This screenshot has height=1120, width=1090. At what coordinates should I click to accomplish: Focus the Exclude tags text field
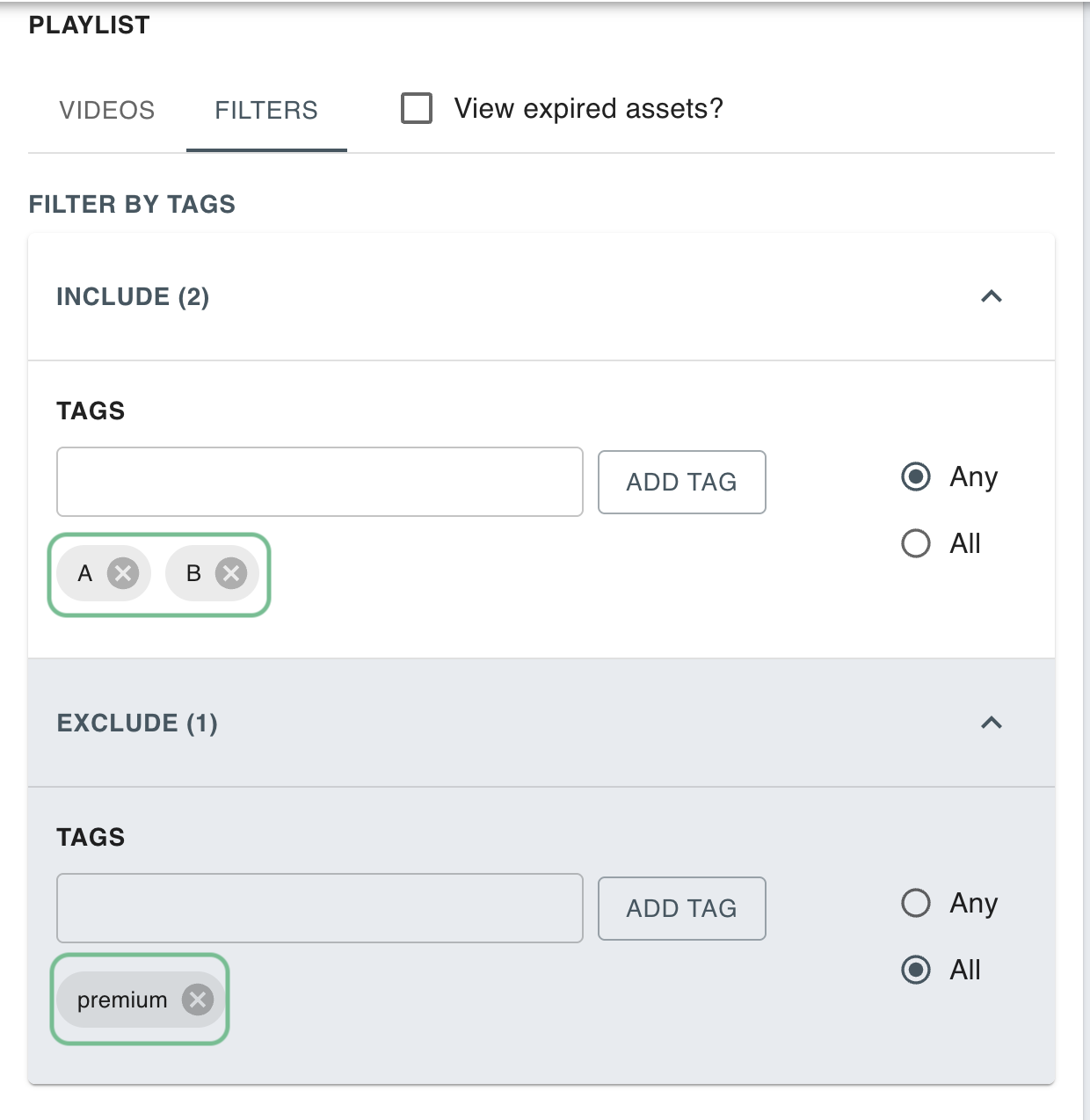[x=319, y=908]
